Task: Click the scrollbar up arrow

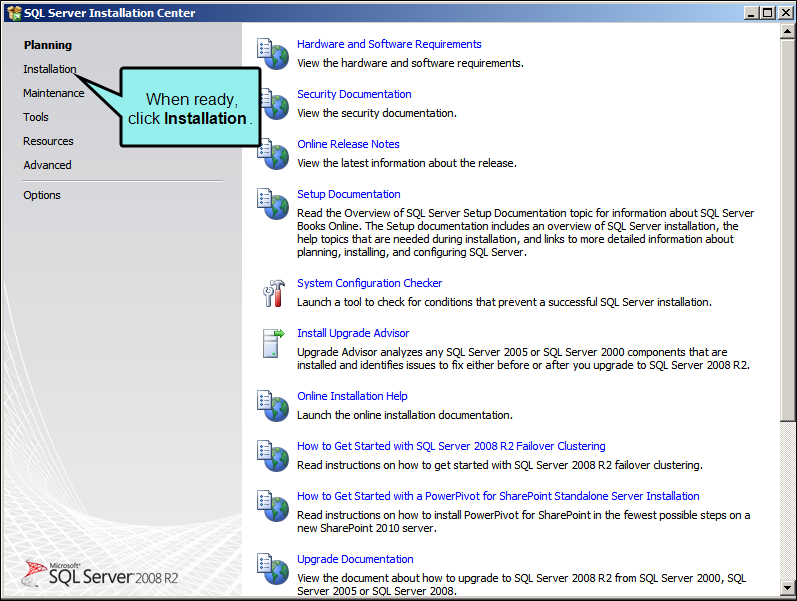Action: (x=787, y=31)
